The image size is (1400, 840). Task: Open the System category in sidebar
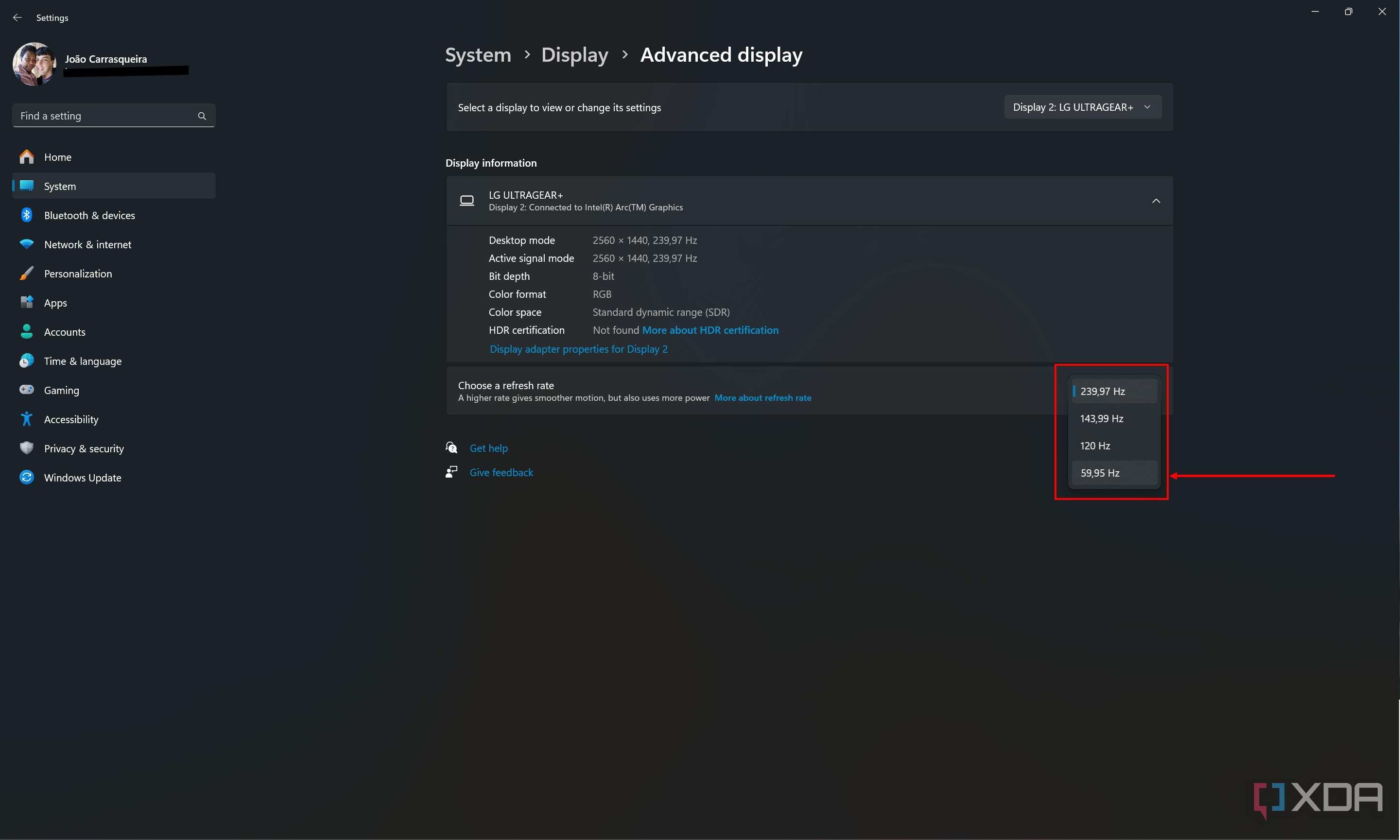(114, 186)
